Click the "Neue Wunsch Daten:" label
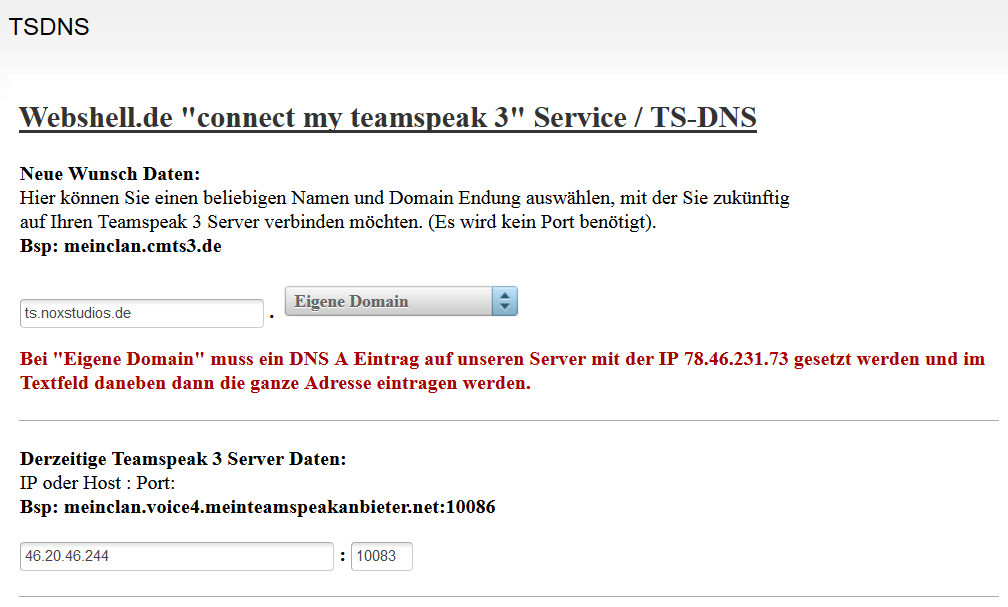 110,174
